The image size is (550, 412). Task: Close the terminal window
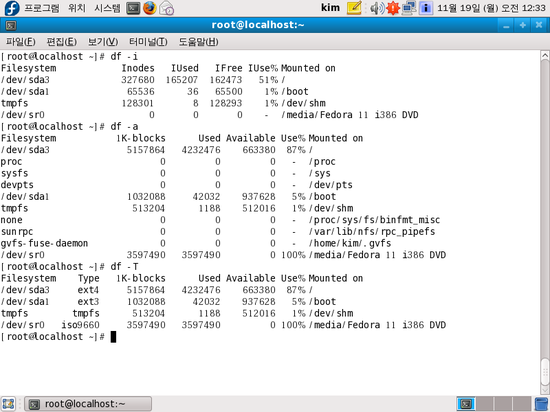(539, 26)
